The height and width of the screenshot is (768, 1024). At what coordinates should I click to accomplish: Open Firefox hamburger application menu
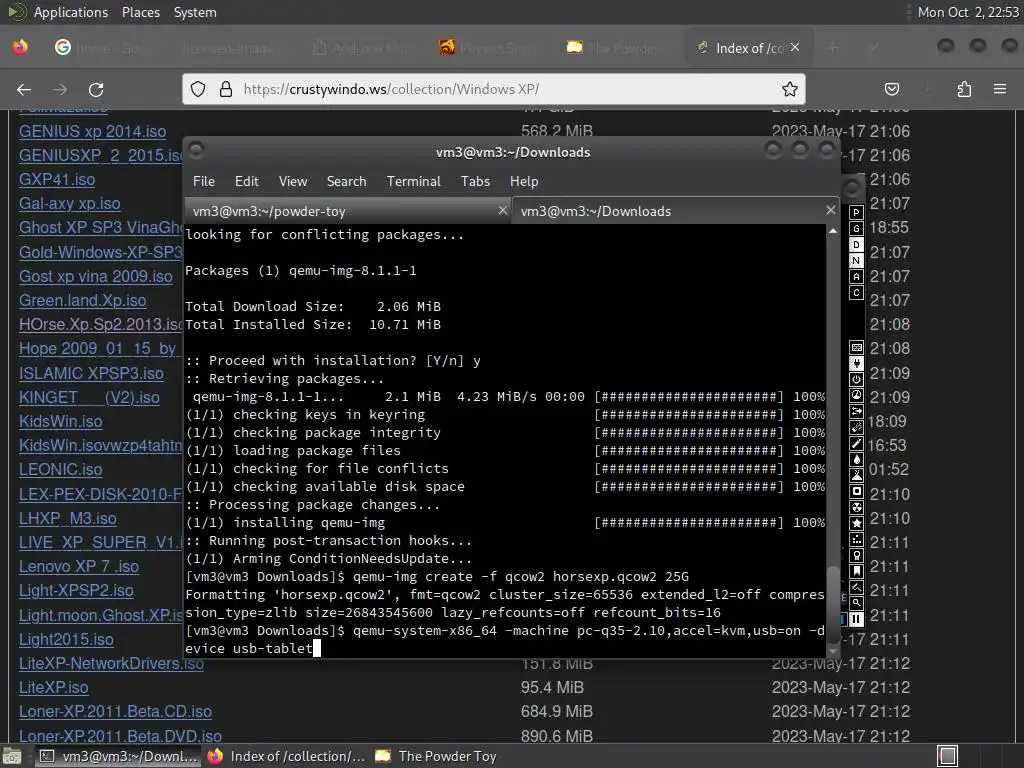click(1000, 89)
